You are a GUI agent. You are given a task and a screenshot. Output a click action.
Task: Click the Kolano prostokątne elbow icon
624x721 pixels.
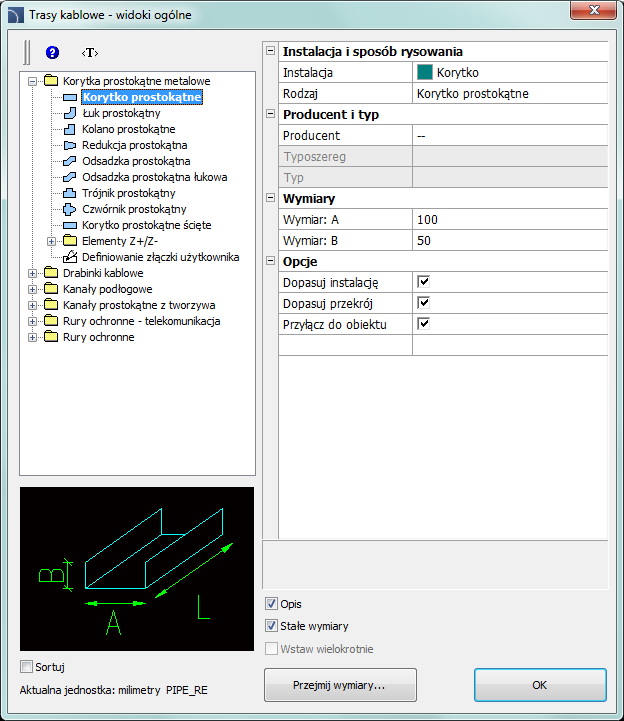point(69,129)
